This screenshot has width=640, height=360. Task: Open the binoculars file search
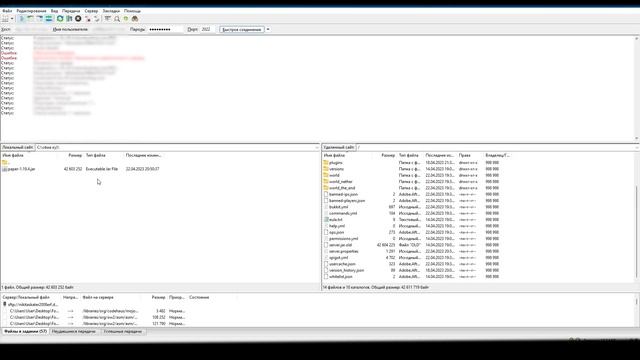[135, 19]
